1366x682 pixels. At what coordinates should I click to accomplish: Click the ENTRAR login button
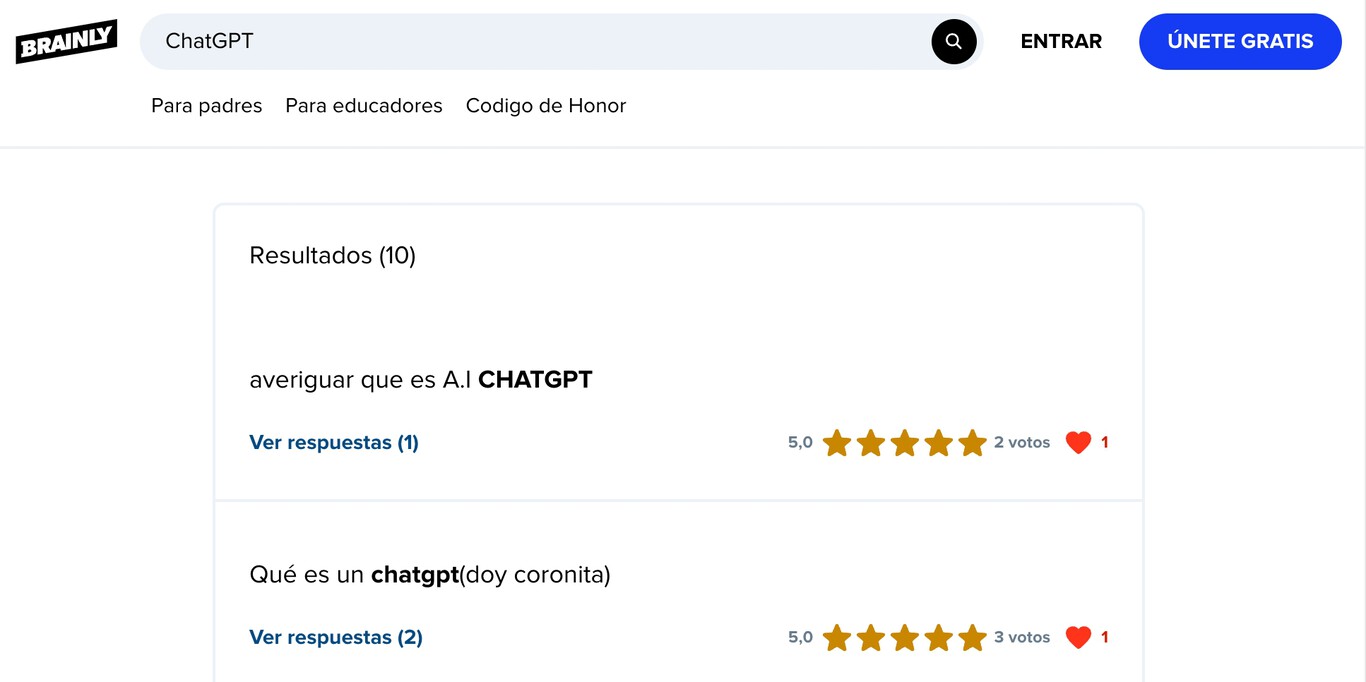[1061, 42]
